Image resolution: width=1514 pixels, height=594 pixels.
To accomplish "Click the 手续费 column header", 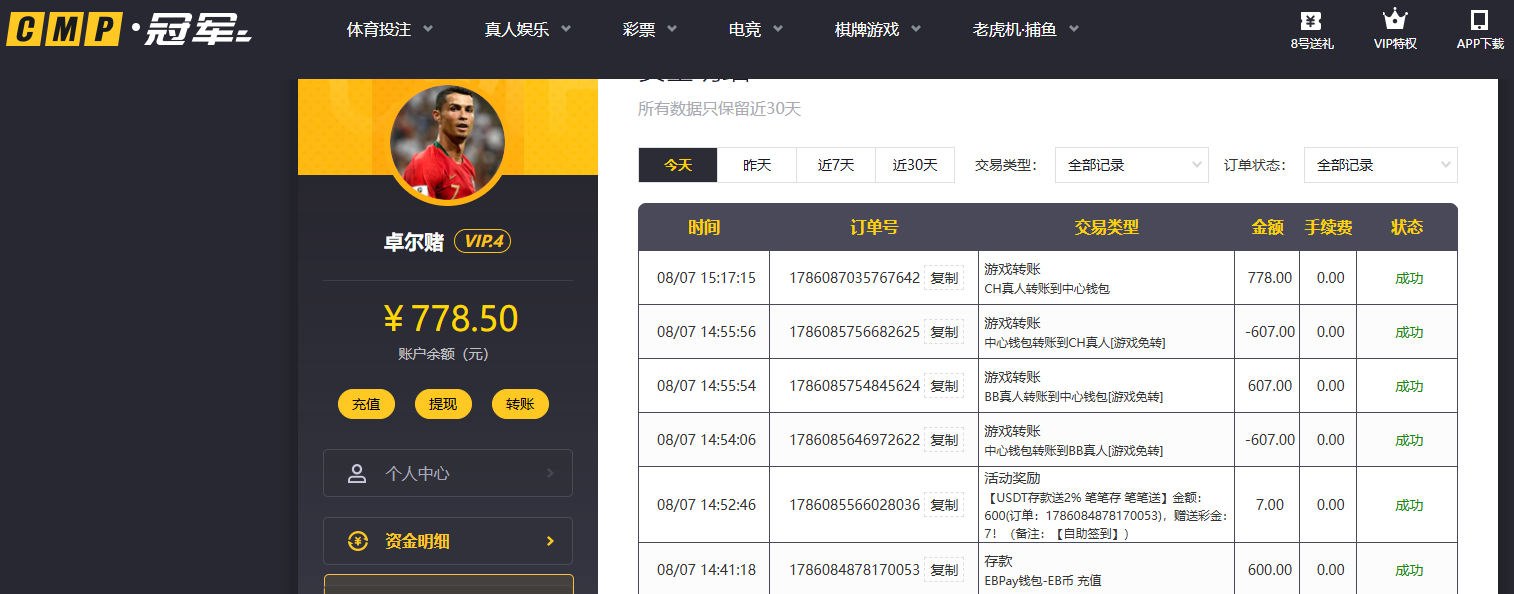I will pos(1329,227).
